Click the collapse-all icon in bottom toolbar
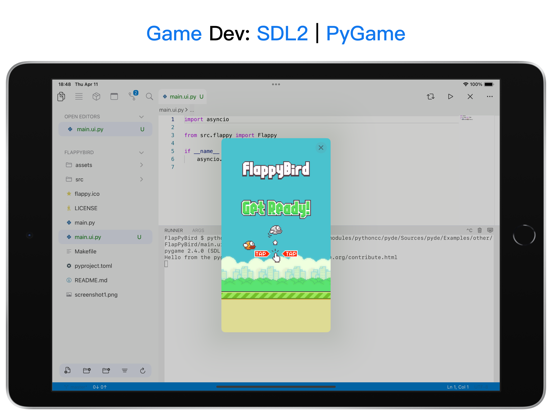 (x=125, y=370)
